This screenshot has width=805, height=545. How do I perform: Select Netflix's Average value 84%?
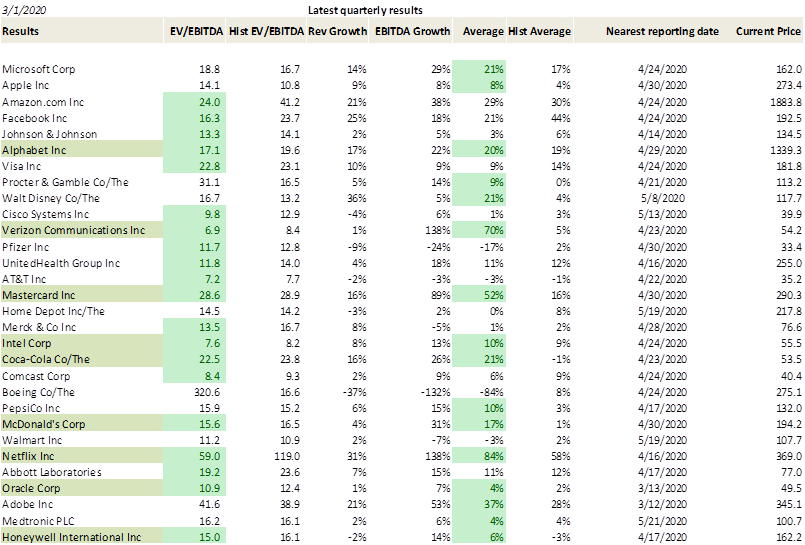[x=480, y=456]
